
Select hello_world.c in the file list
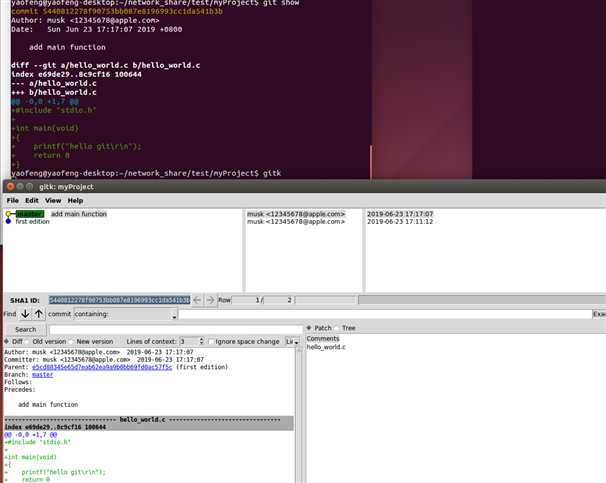coord(326,347)
